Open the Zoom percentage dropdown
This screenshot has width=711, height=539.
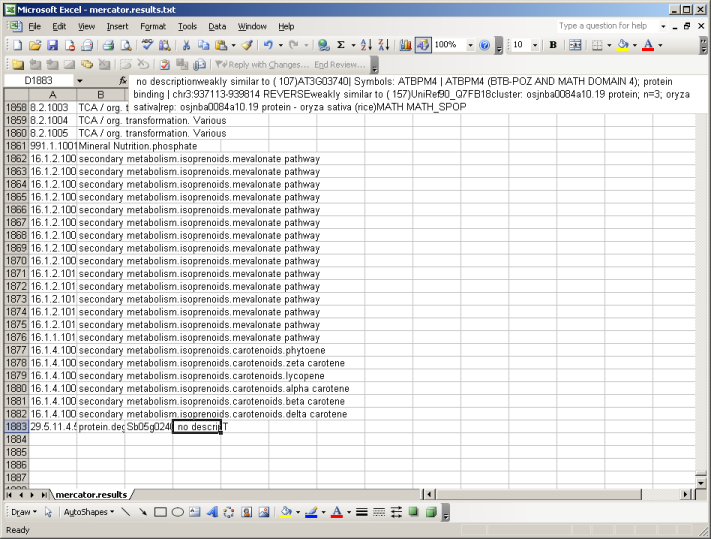click(x=470, y=45)
